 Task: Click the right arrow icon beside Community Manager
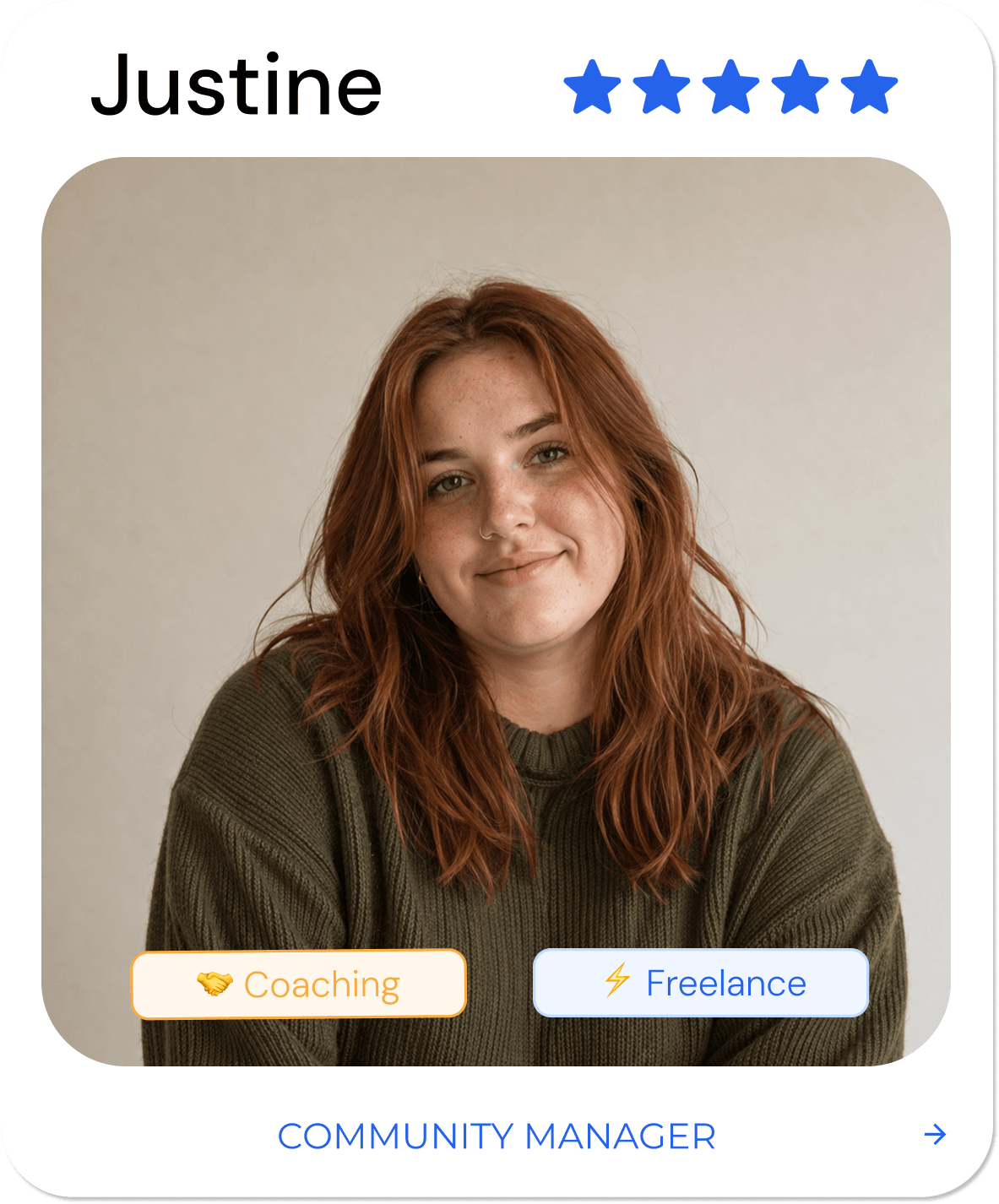coord(935,1134)
